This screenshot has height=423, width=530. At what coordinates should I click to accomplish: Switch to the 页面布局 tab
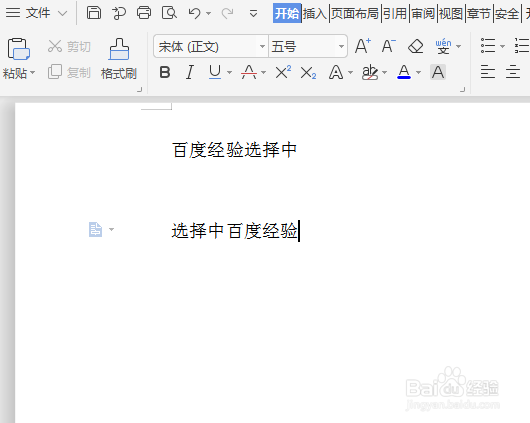point(355,14)
